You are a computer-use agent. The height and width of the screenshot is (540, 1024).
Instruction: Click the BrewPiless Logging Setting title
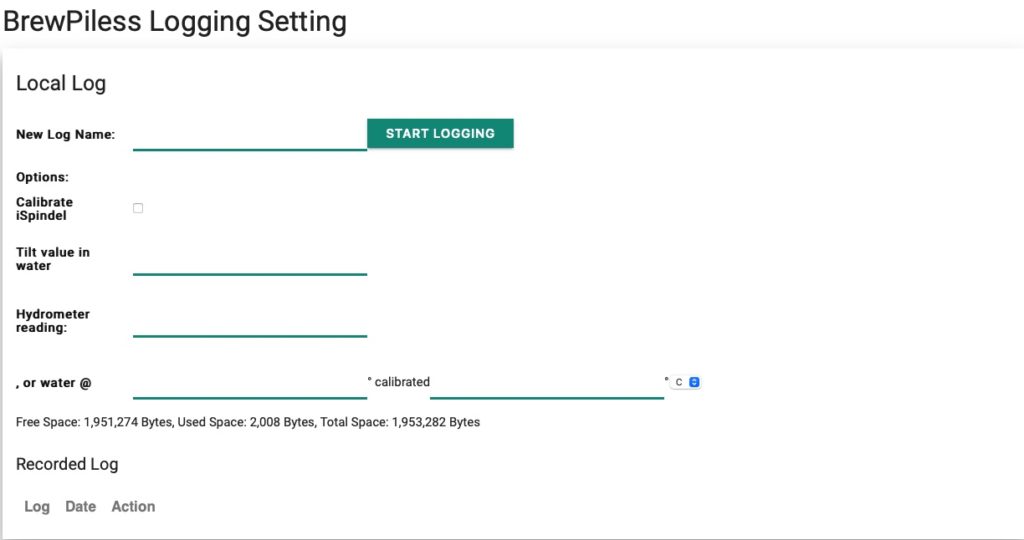pos(175,21)
